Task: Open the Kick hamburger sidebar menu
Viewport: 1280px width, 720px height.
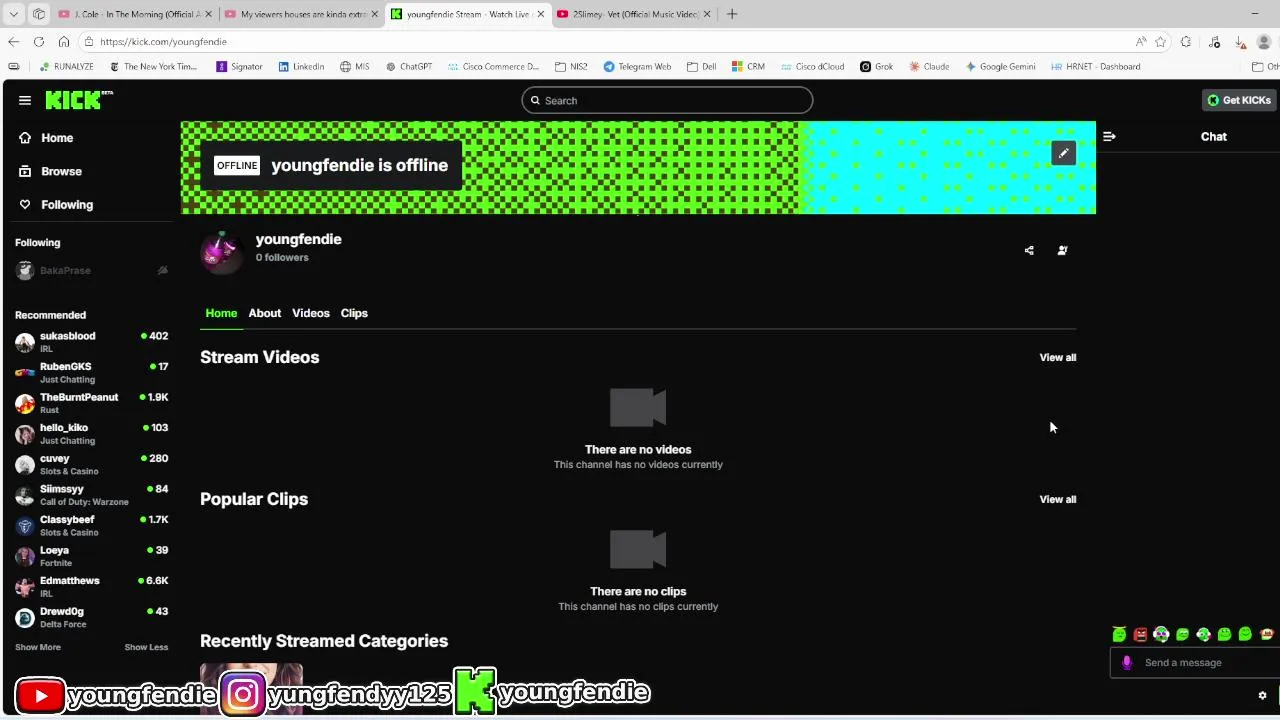Action: click(x=25, y=100)
